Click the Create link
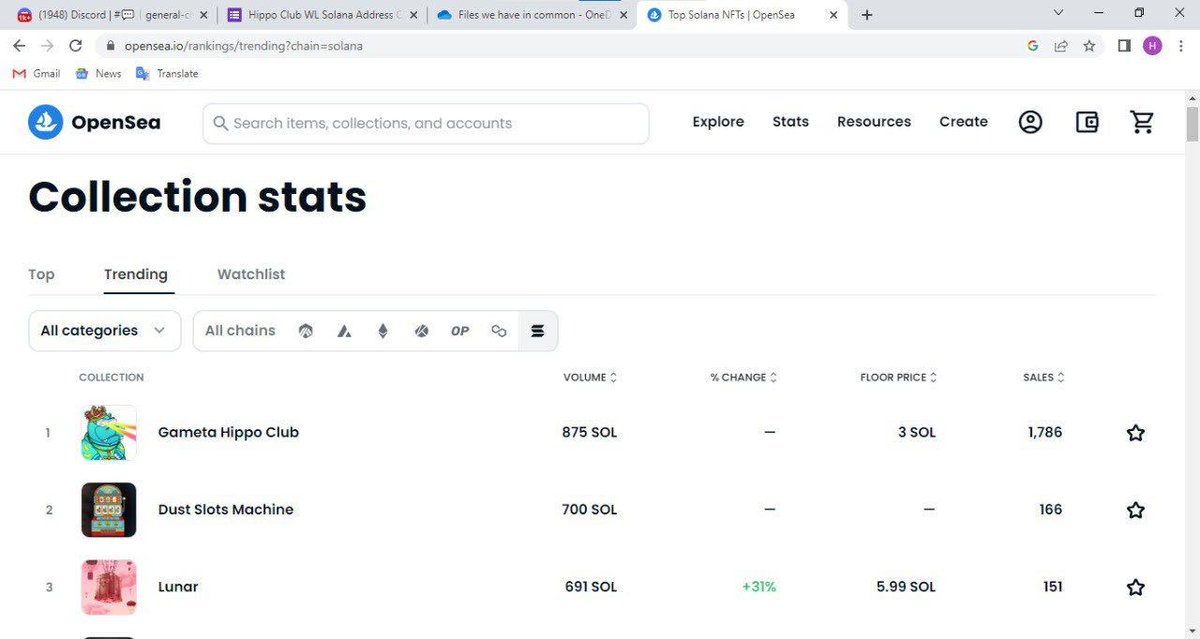Screen dimensions: 1200x639 pyautogui.click(x=963, y=122)
